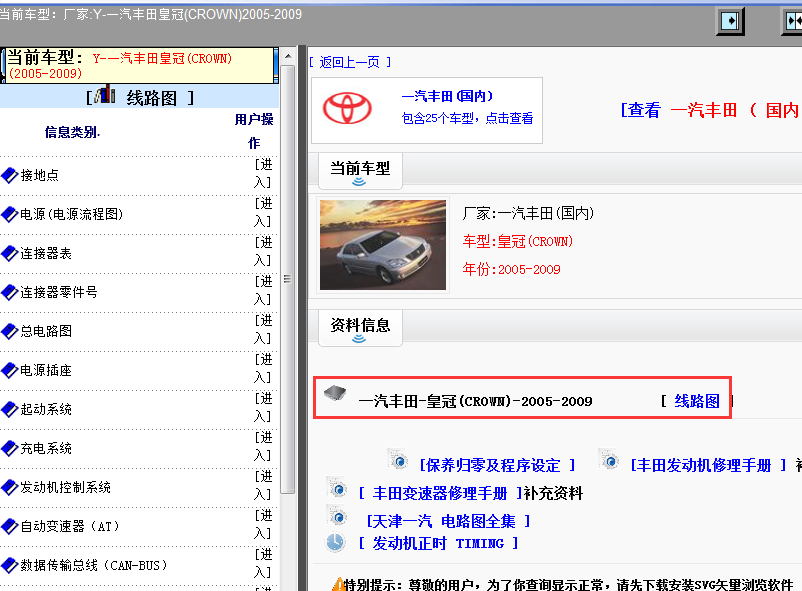Screen dimensions: 802x591
Task: Select the 当前车型 tab
Action: tap(360, 171)
